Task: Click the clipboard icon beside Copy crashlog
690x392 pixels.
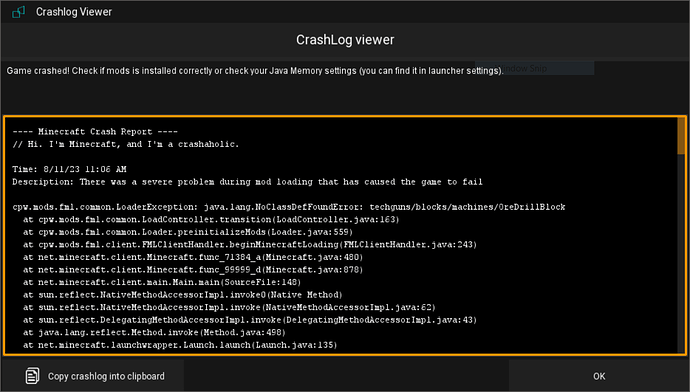Action: [32, 376]
